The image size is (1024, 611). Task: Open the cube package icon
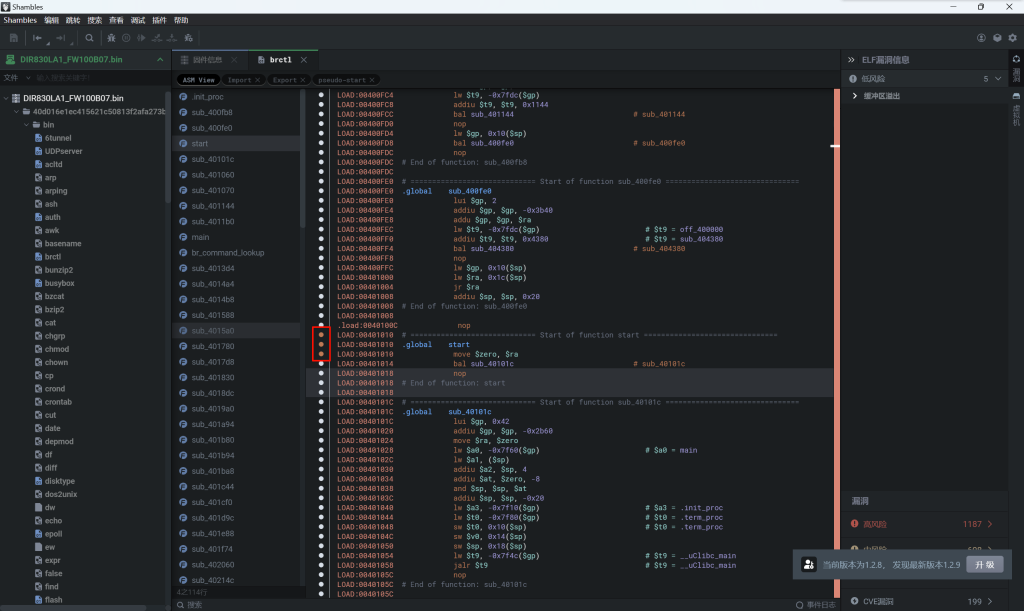click(997, 38)
